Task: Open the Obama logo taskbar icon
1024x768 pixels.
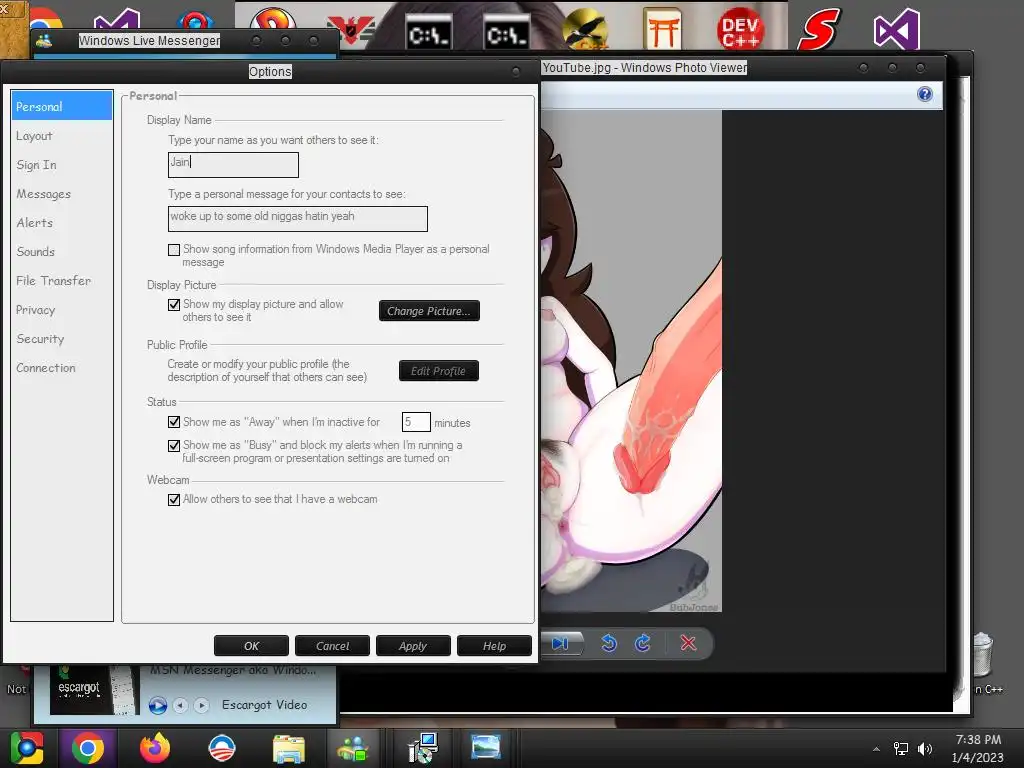Action: coord(222,748)
